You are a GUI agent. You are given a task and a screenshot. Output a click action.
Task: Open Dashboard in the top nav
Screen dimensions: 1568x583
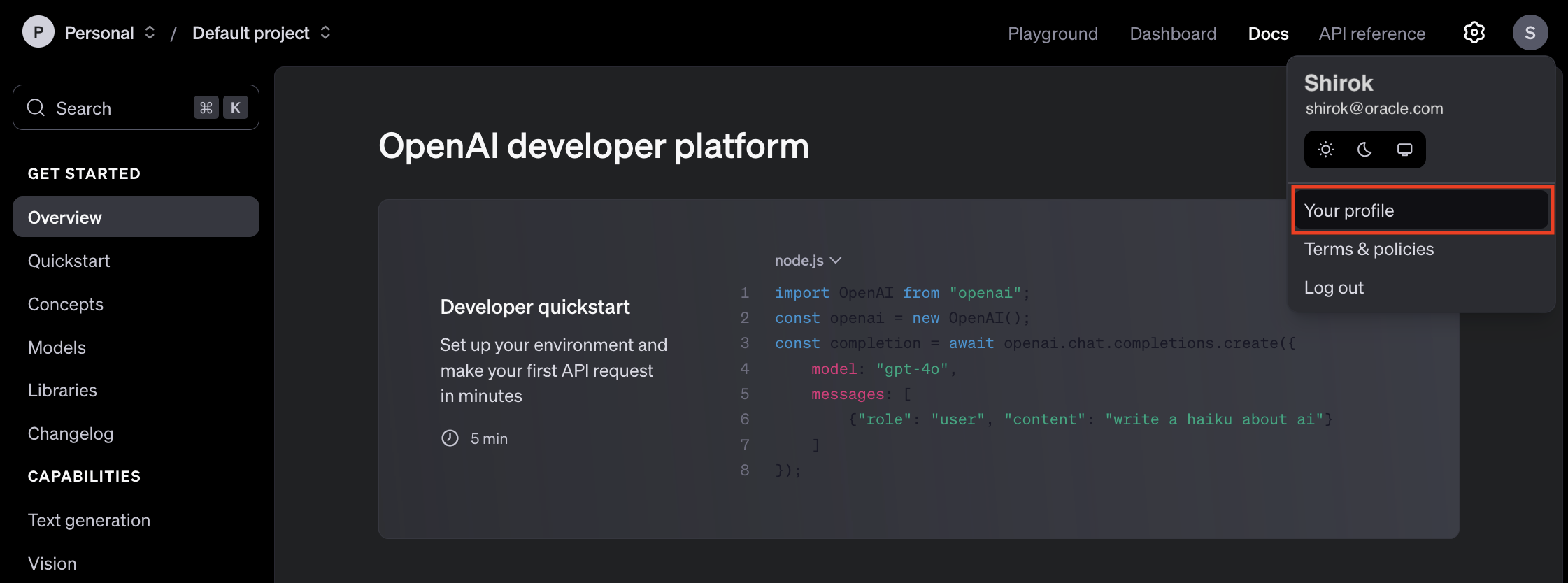[1173, 34]
